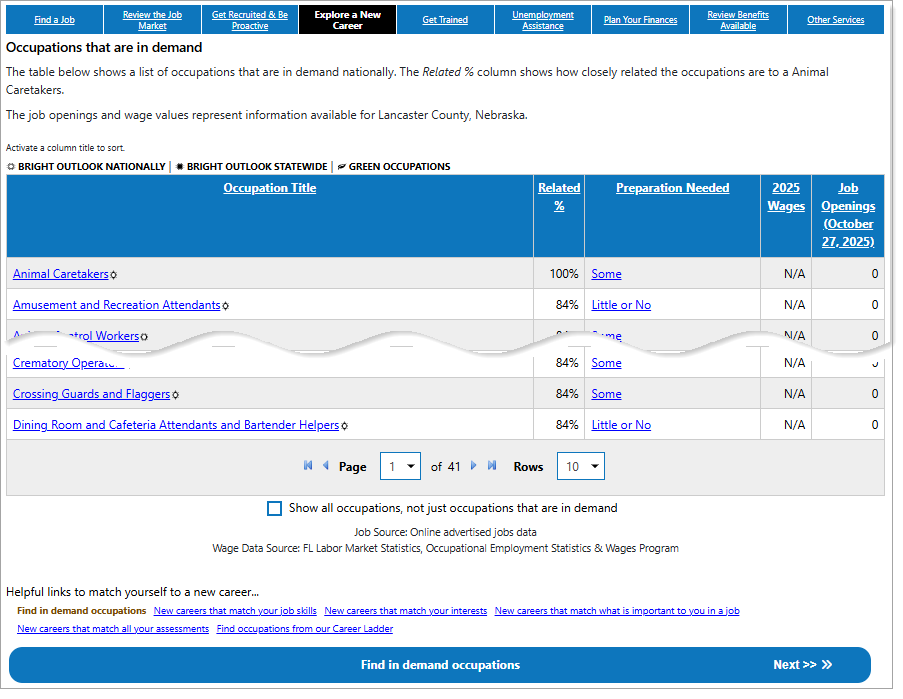The width and height of the screenshot is (903, 699).
Task: Switch to the Get Trained tab
Action: (x=445, y=20)
